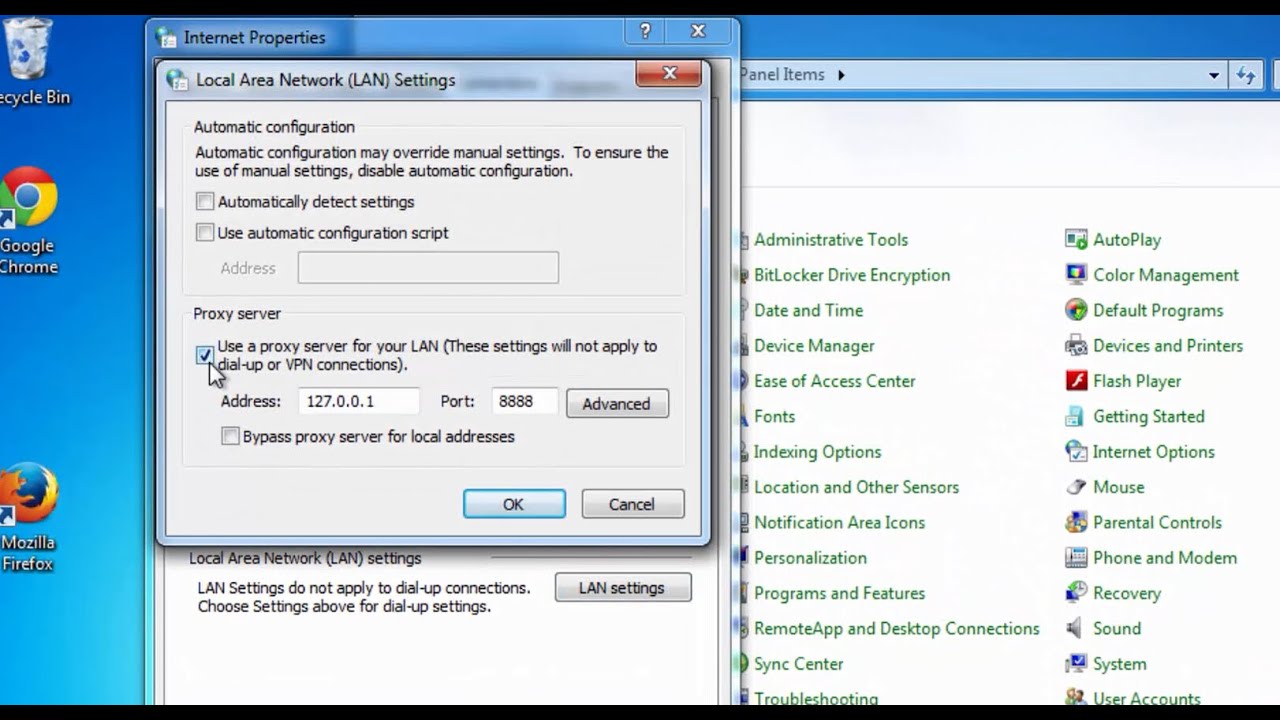Click the Port field showing 8888
Screen dimensions: 1280x720
pos(525,401)
